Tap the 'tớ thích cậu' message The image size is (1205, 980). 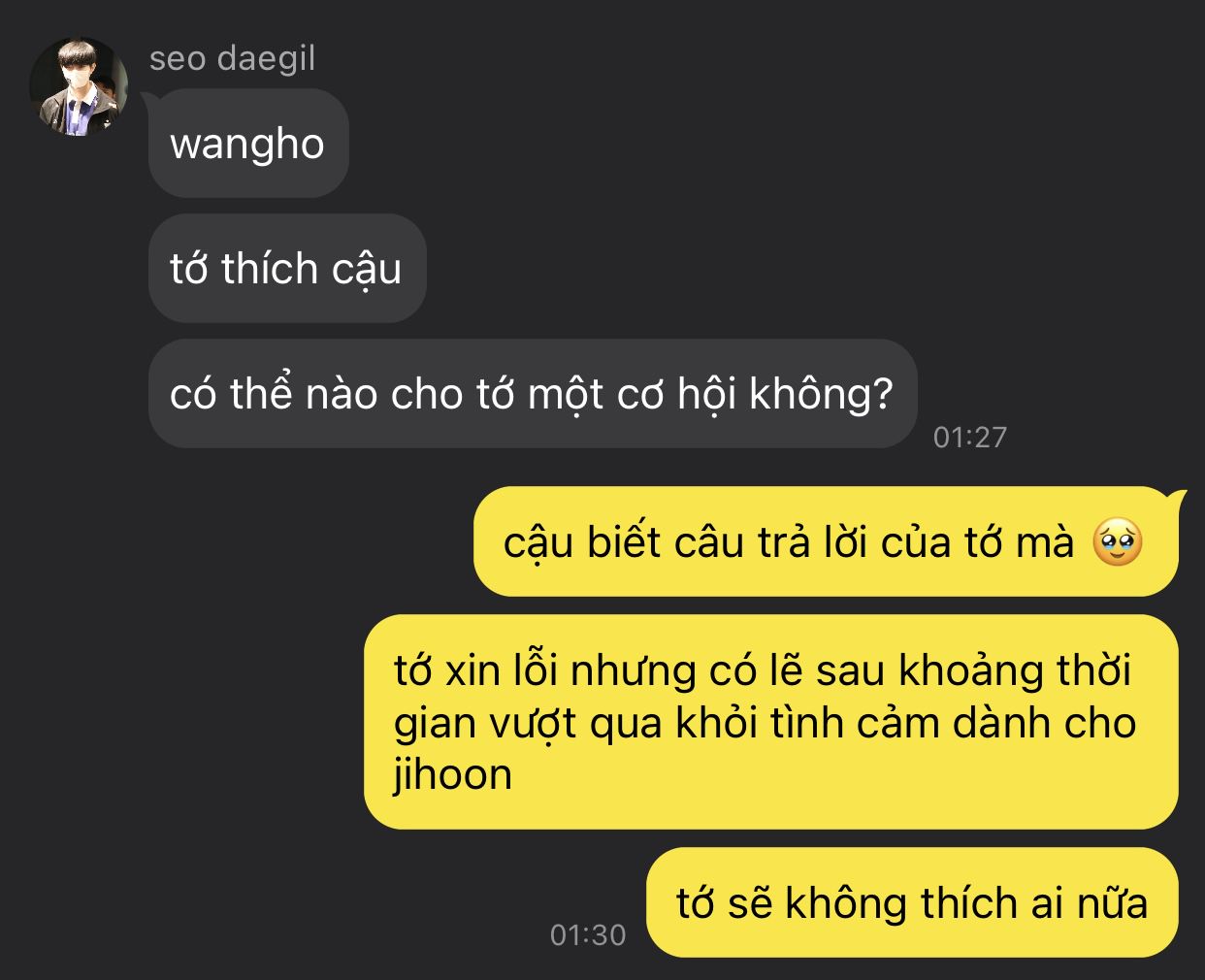click(x=287, y=269)
